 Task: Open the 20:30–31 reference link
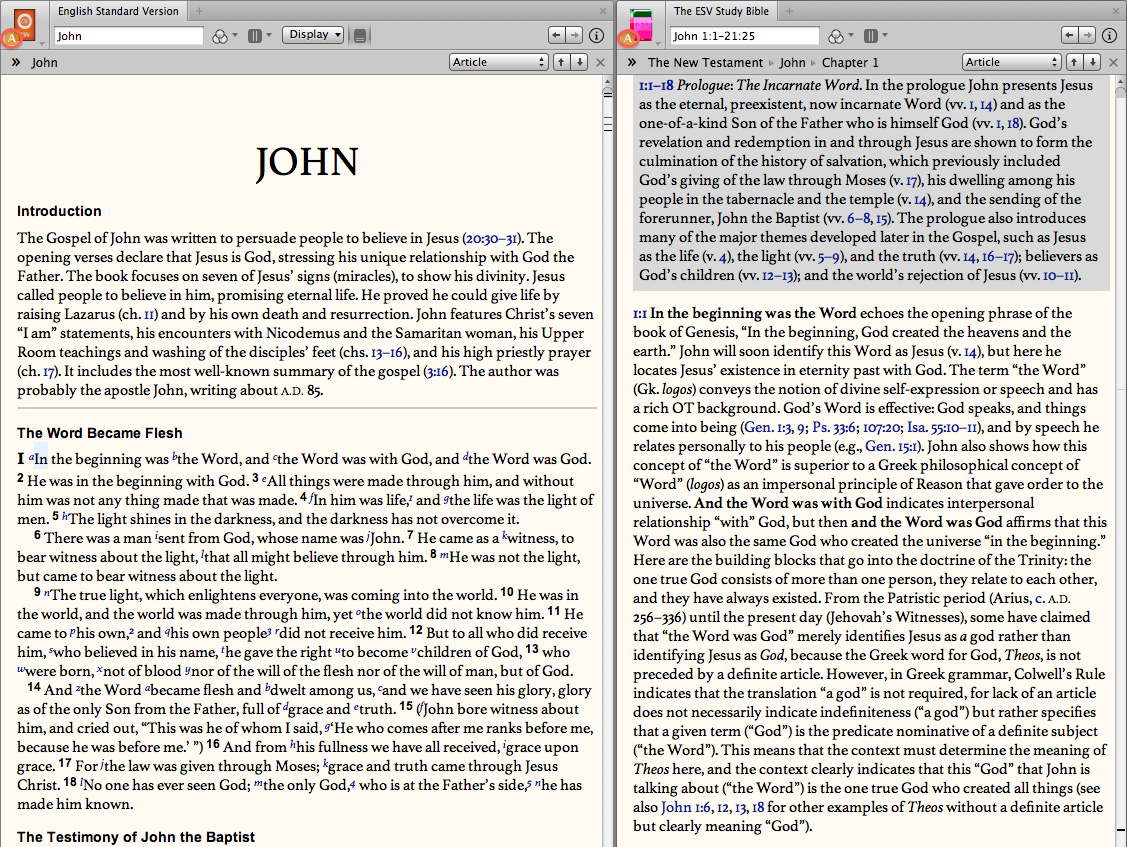491,239
